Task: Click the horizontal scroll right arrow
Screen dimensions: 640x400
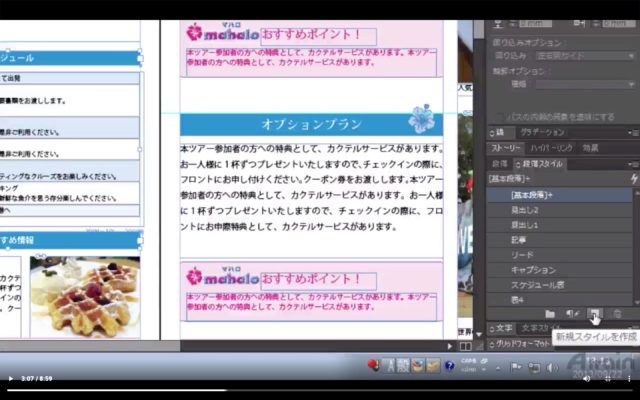Action: [450, 346]
